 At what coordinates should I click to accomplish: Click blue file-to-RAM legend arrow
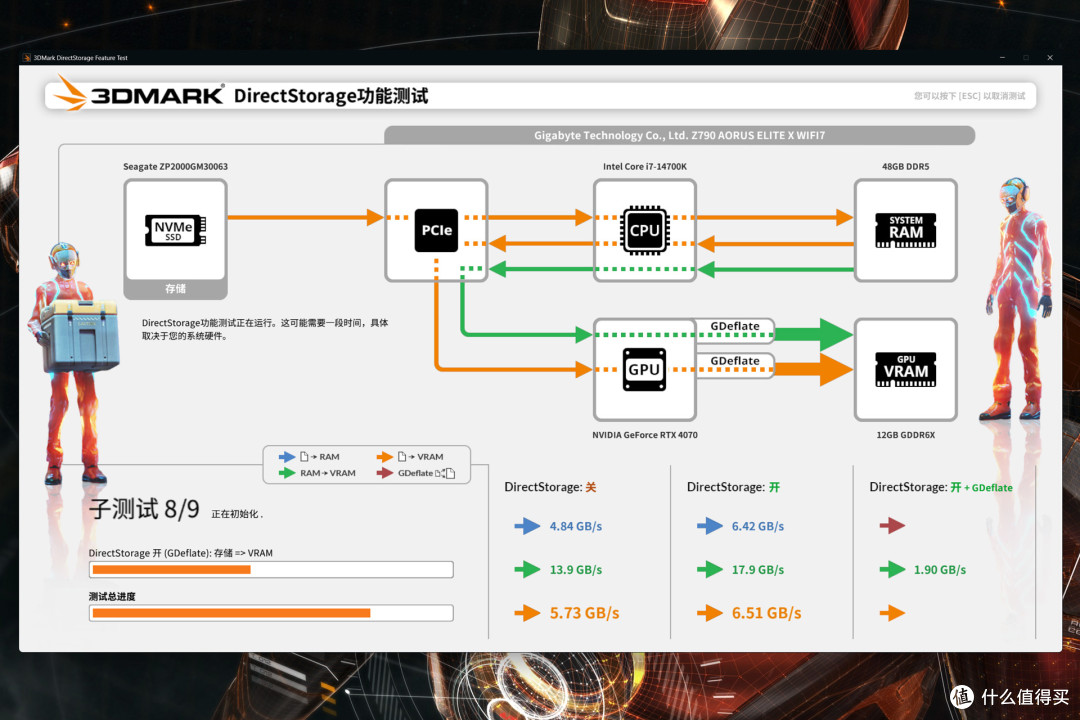(287, 457)
